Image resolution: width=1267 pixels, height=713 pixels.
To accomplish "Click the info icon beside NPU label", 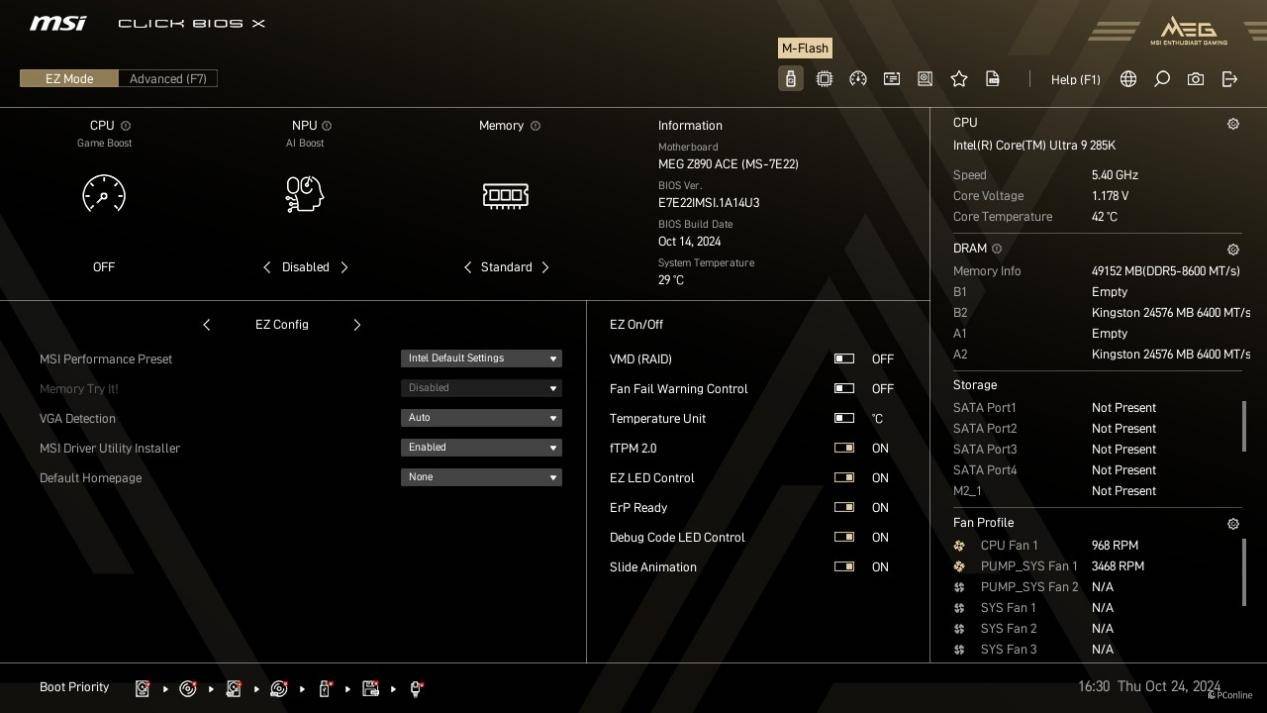I will click(x=327, y=126).
